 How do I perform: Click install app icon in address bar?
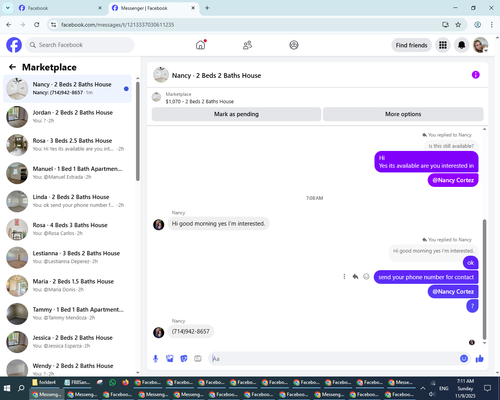pos(445,25)
